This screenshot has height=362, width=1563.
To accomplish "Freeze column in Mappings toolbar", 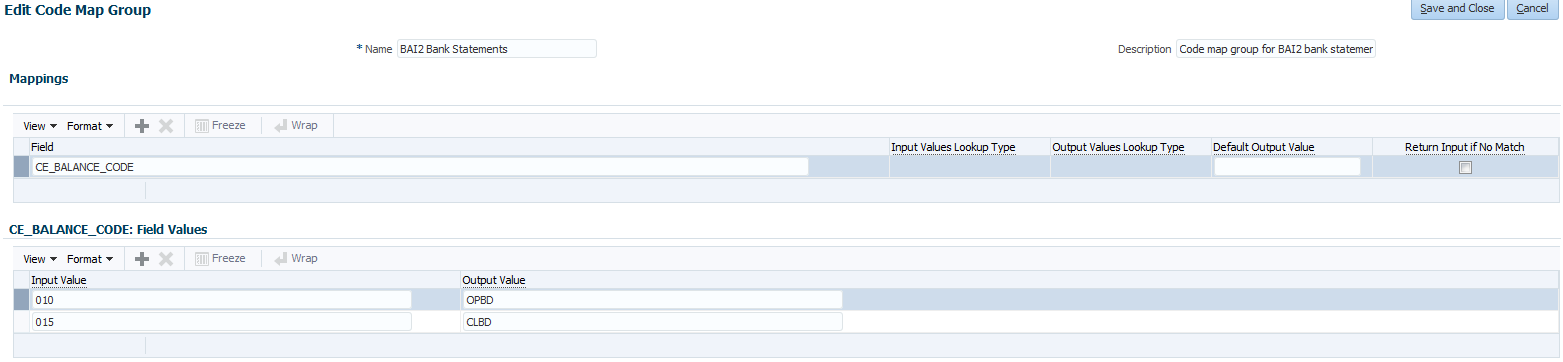I will [x=219, y=126].
